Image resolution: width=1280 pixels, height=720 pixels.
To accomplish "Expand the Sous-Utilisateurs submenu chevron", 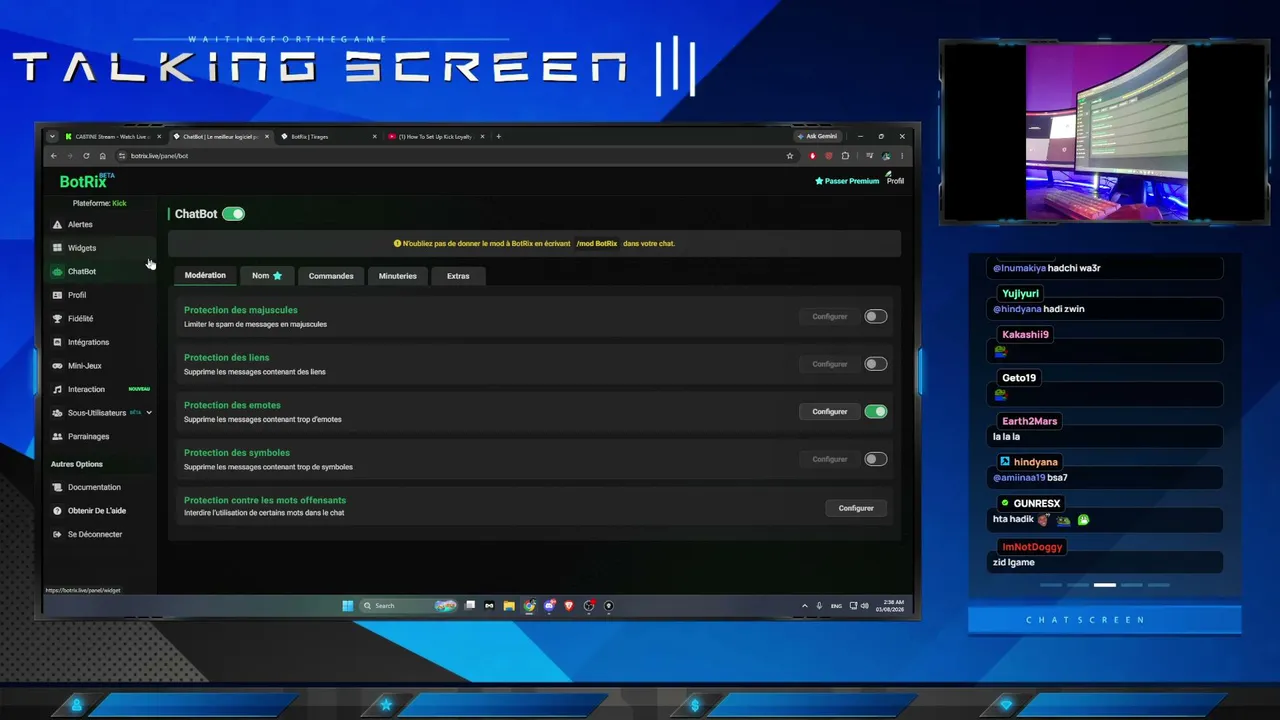I will tap(149, 413).
